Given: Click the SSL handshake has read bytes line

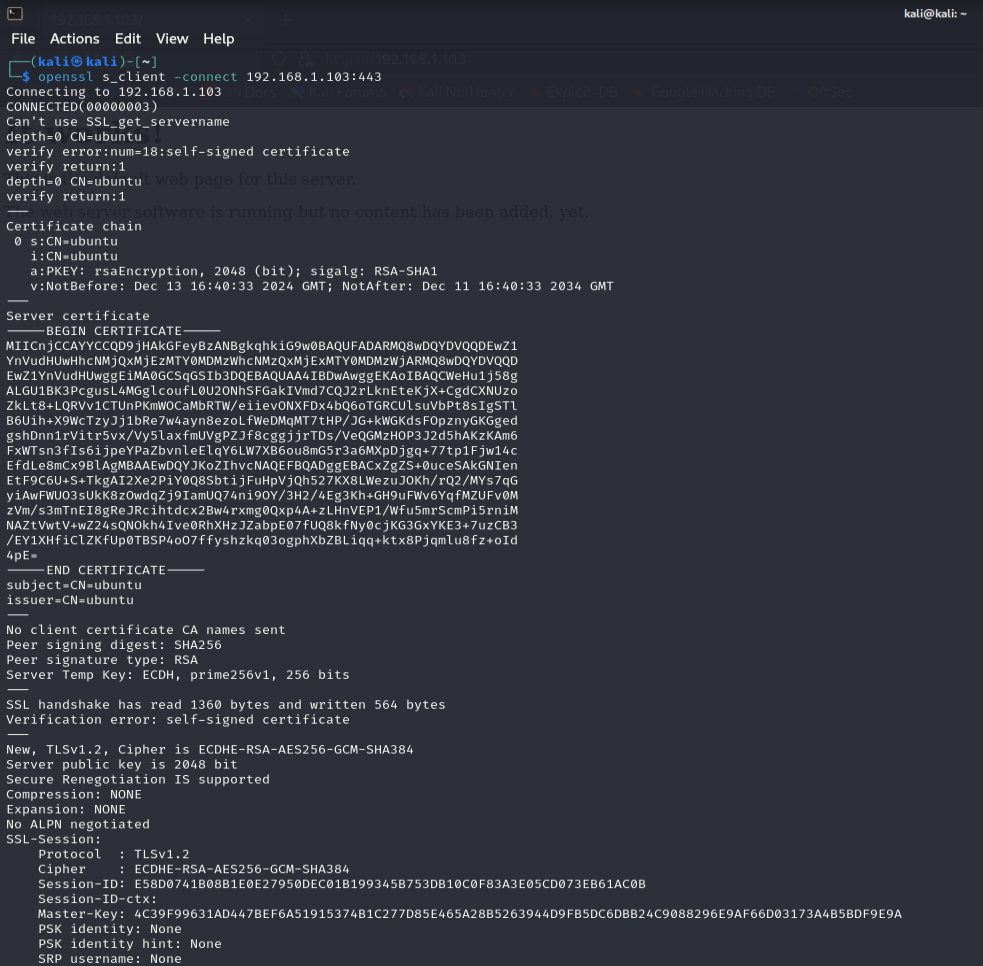Looking at the screenshot, I should [x=226, y=705].
